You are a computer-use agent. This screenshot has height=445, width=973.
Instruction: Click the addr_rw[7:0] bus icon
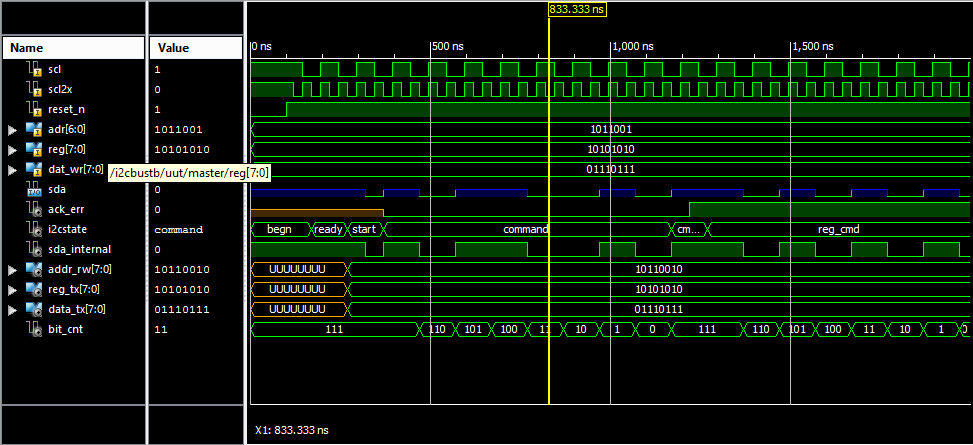pos(34,269)
